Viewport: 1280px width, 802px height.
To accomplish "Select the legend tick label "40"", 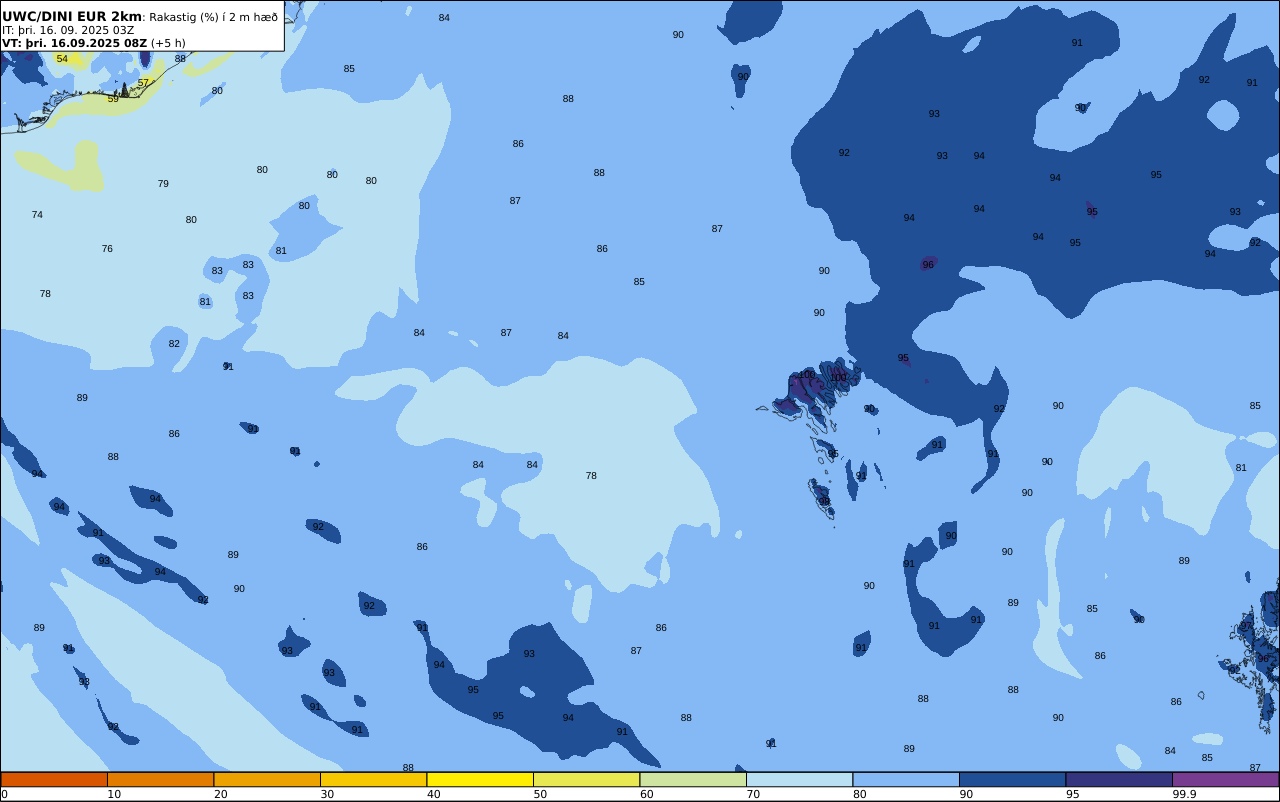I will (434, 795).
